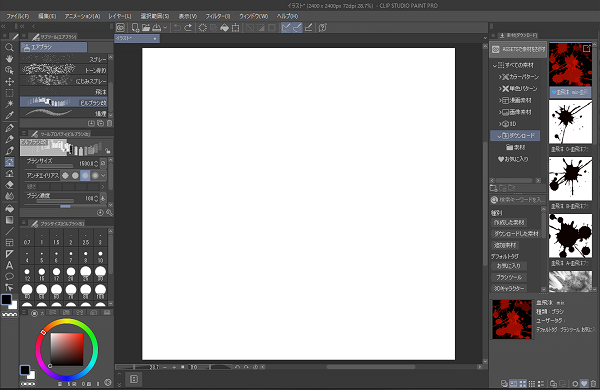The height and width of the screenshot is (390, 600).
Task: Click the Clear/delete sunburst icon in command bar
Action: [x=203, y=28]
